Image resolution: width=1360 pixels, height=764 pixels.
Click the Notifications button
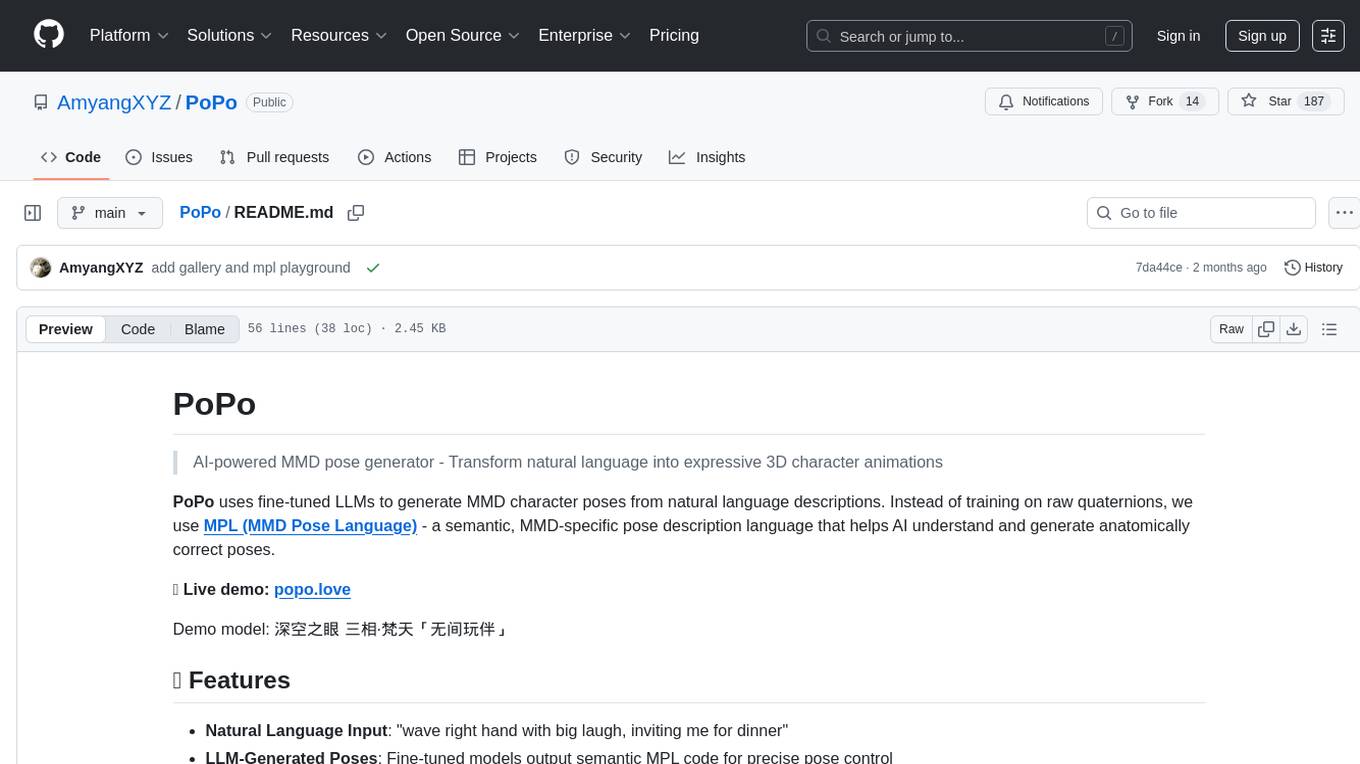[1044, 102]
